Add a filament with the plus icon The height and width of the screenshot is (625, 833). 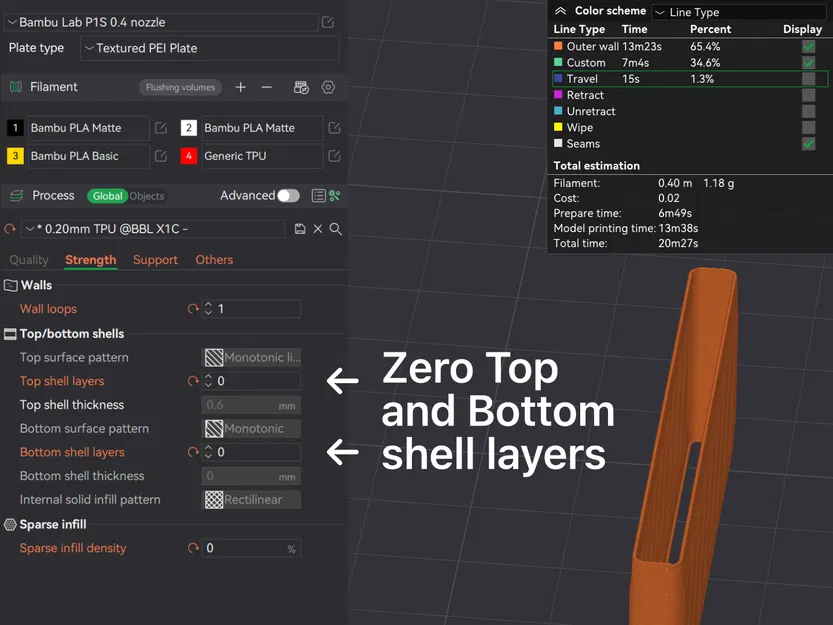coord(241,87)
